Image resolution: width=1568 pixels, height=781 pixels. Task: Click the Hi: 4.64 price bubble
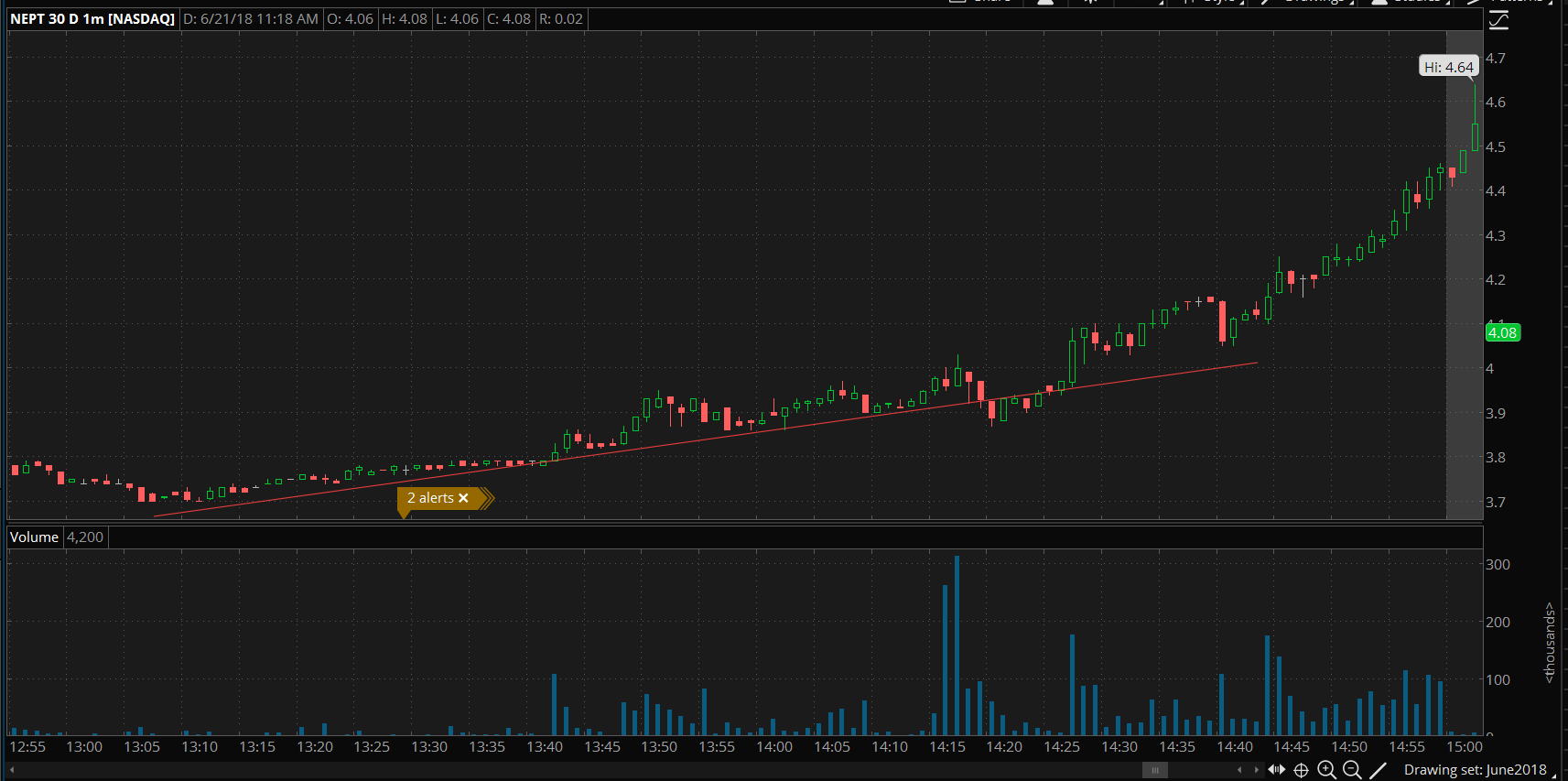(x=1449, y=67)
